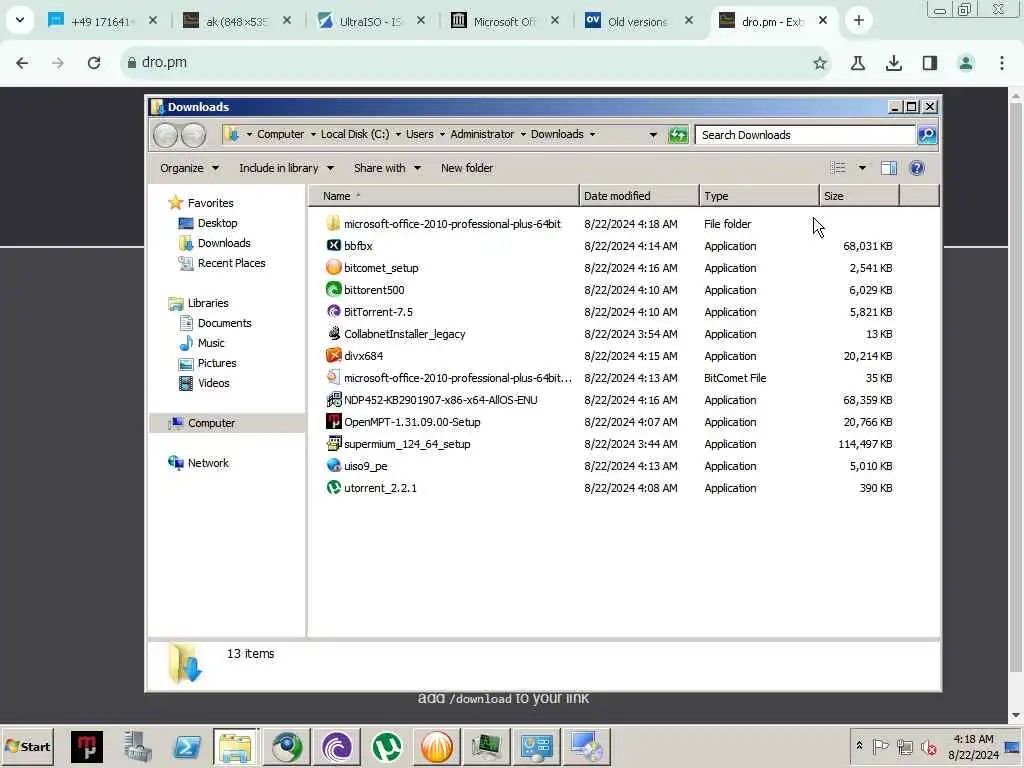Select CollabnetInstaller_legacy file icon
This screenshot has height=768, width=1024.
click(334, 334)
